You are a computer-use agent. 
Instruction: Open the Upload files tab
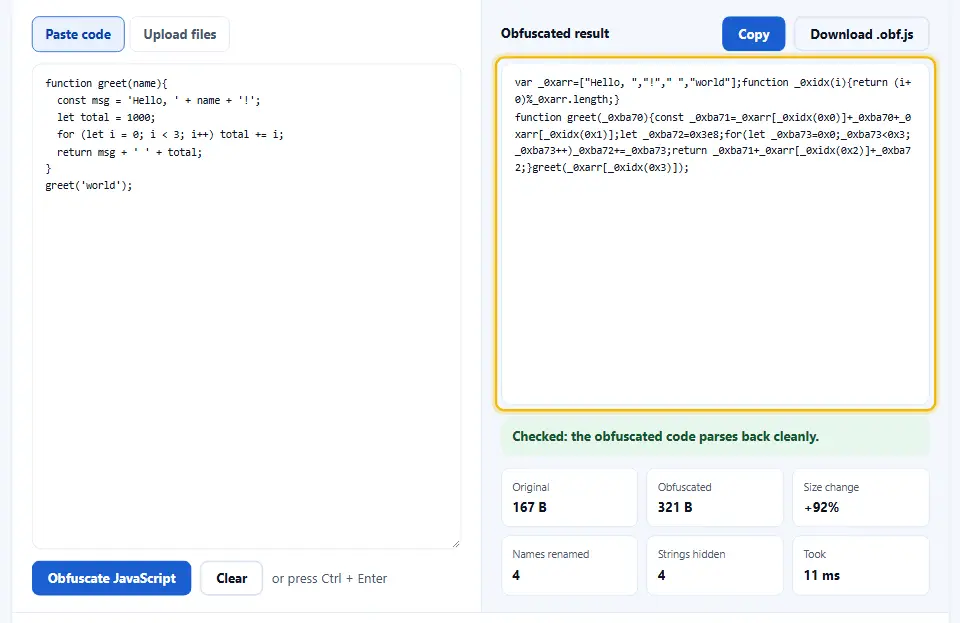point(180,34)
